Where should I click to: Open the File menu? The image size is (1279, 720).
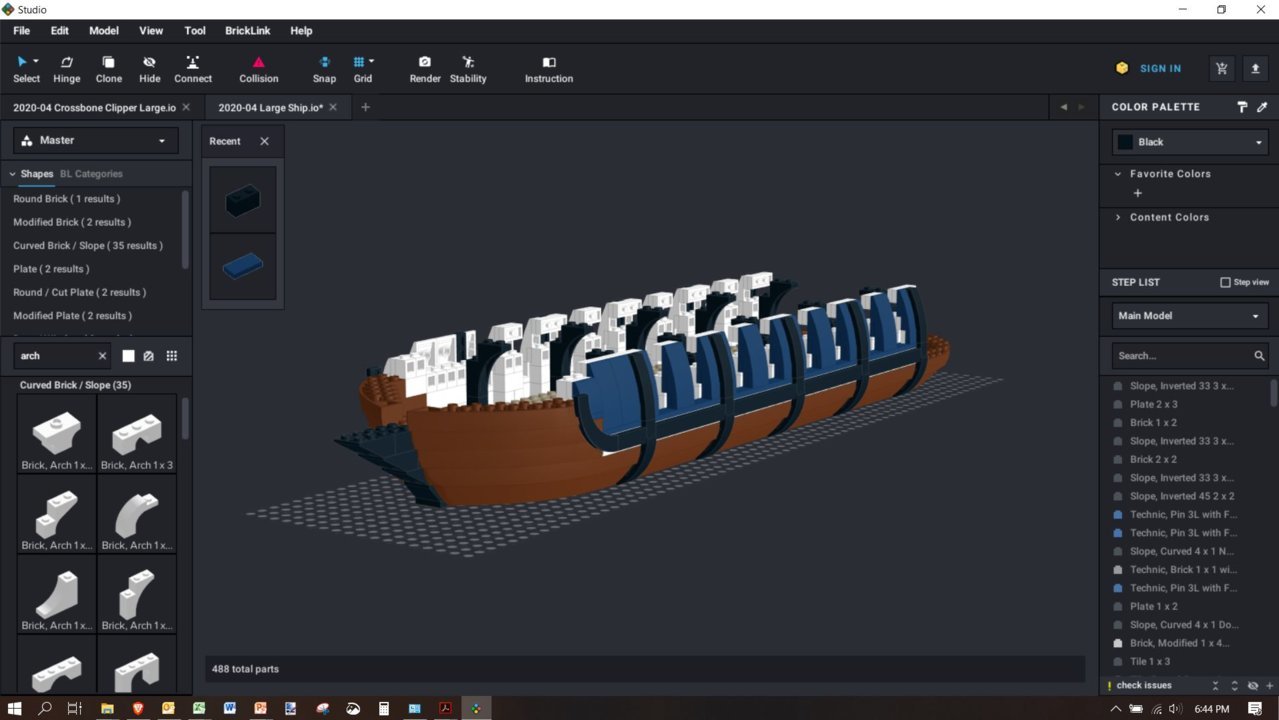pos(21,31)
